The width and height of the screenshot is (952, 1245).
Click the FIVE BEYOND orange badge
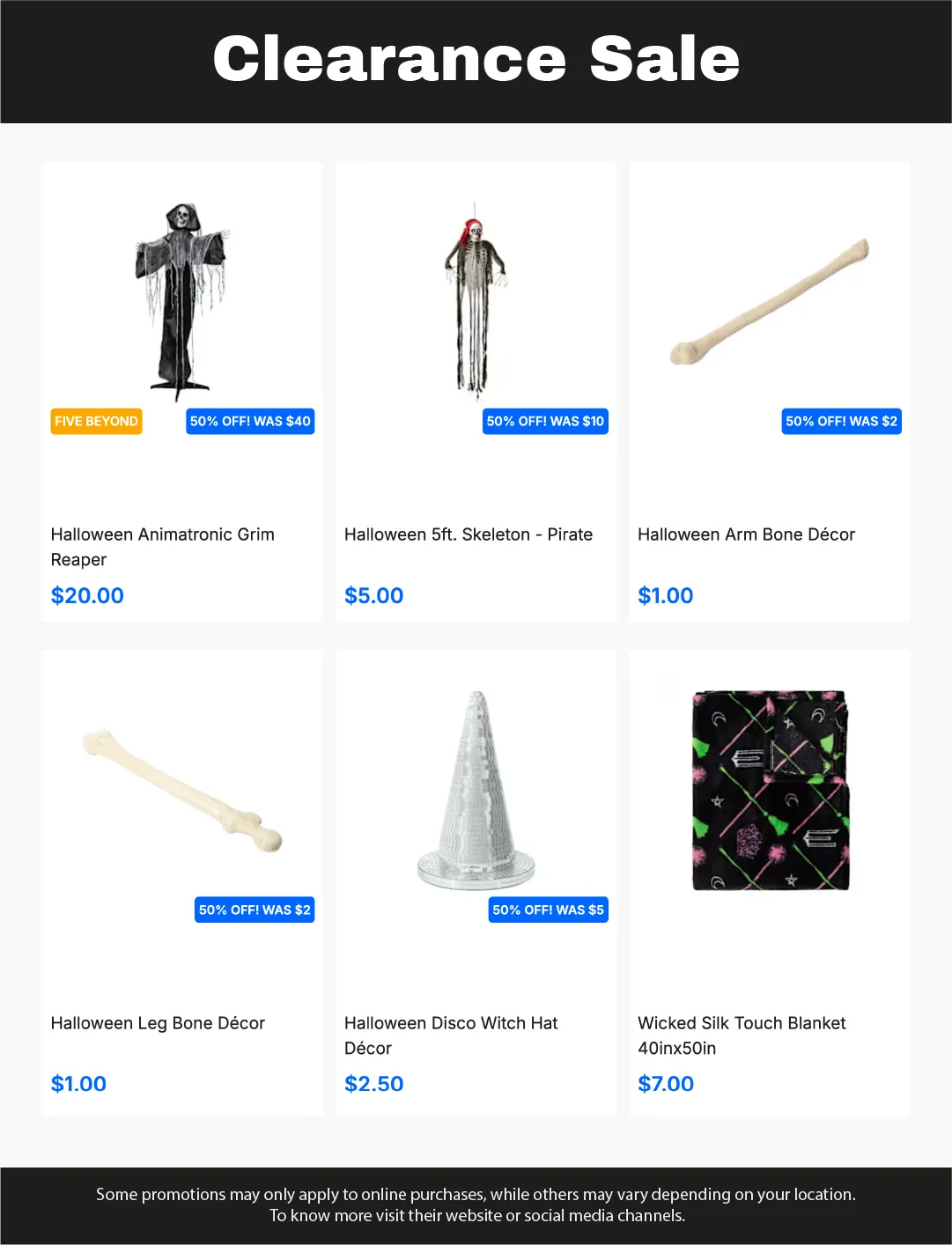pyautogui.click(x=96, y=421)
